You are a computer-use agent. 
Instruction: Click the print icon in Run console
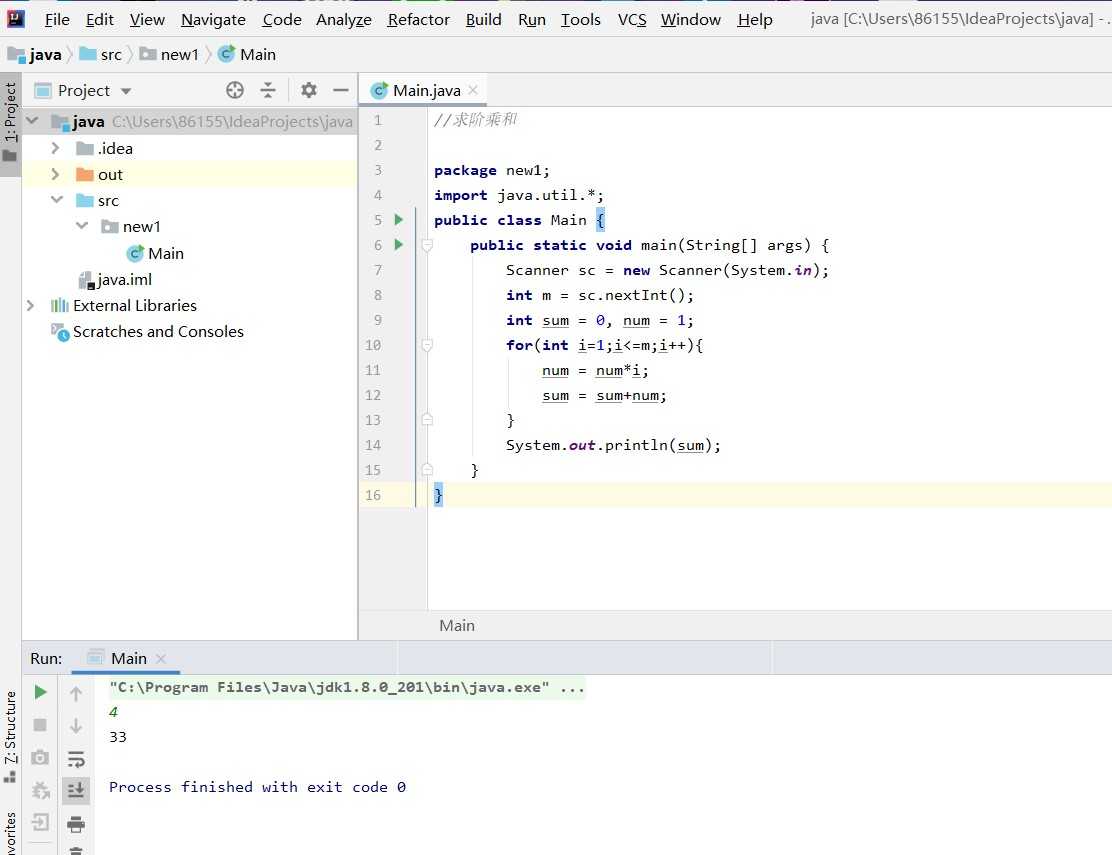coord(76,823)
